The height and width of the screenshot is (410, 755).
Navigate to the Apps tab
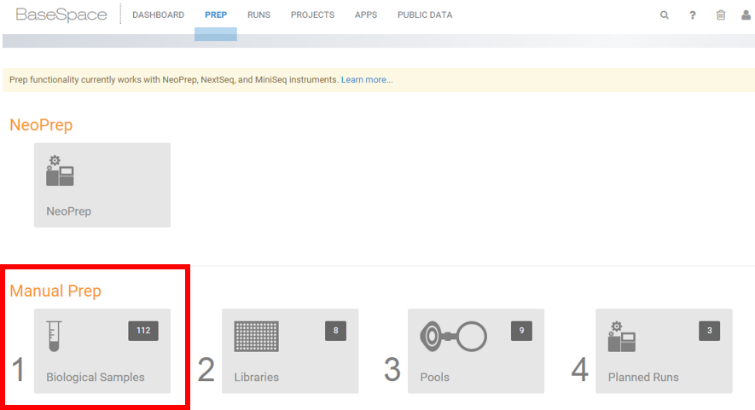(x=366, y=15)
